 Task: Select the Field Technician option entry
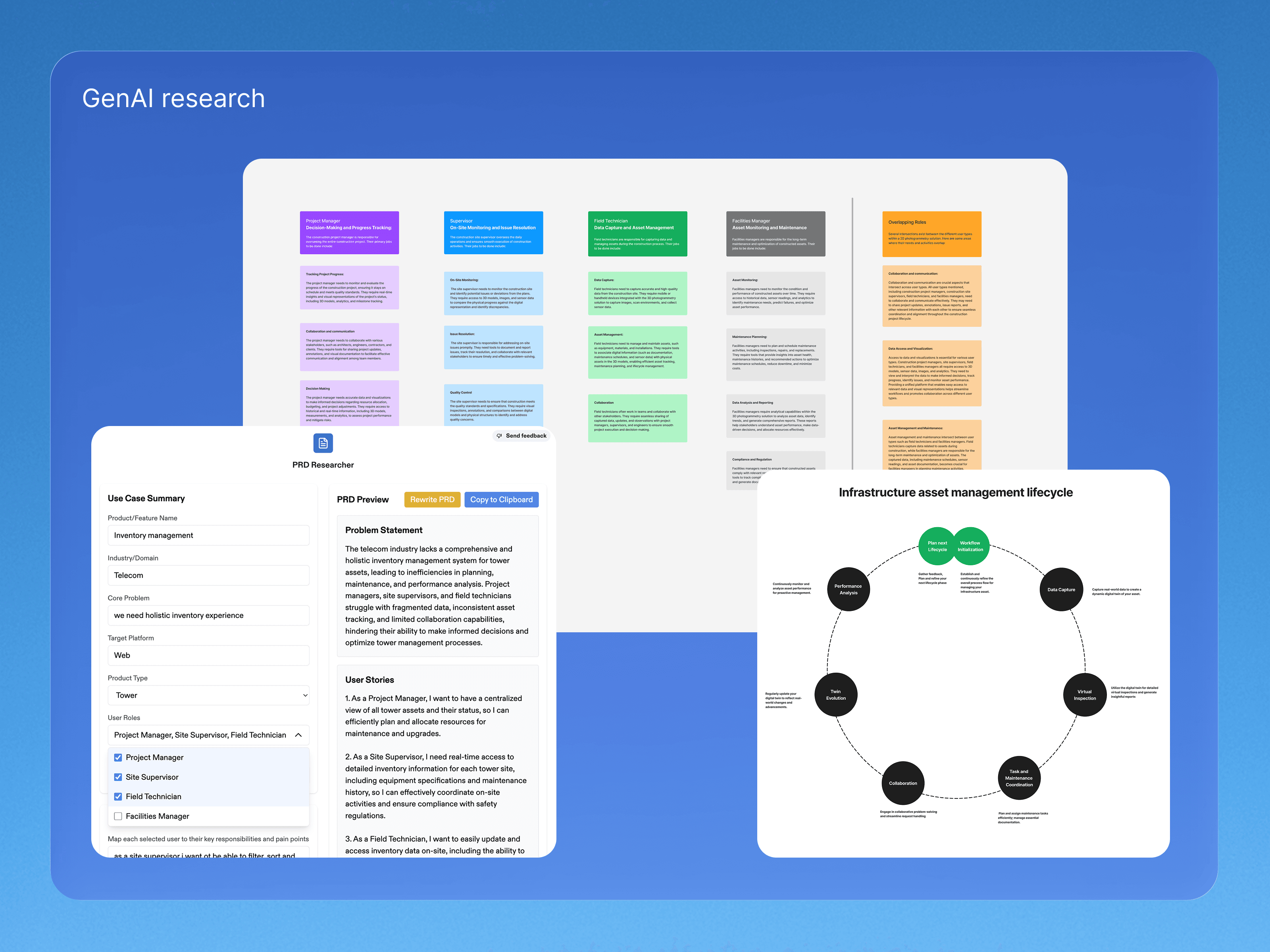point(153,797)
